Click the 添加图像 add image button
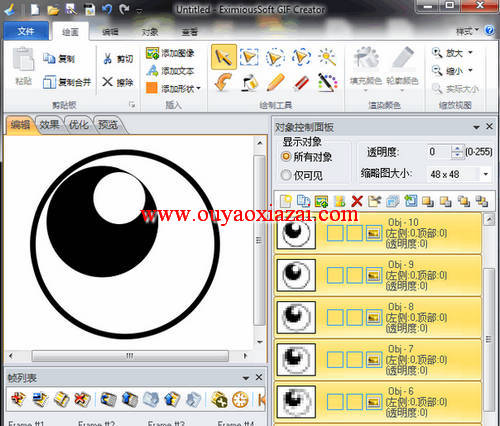 click(x=170, y=53)
